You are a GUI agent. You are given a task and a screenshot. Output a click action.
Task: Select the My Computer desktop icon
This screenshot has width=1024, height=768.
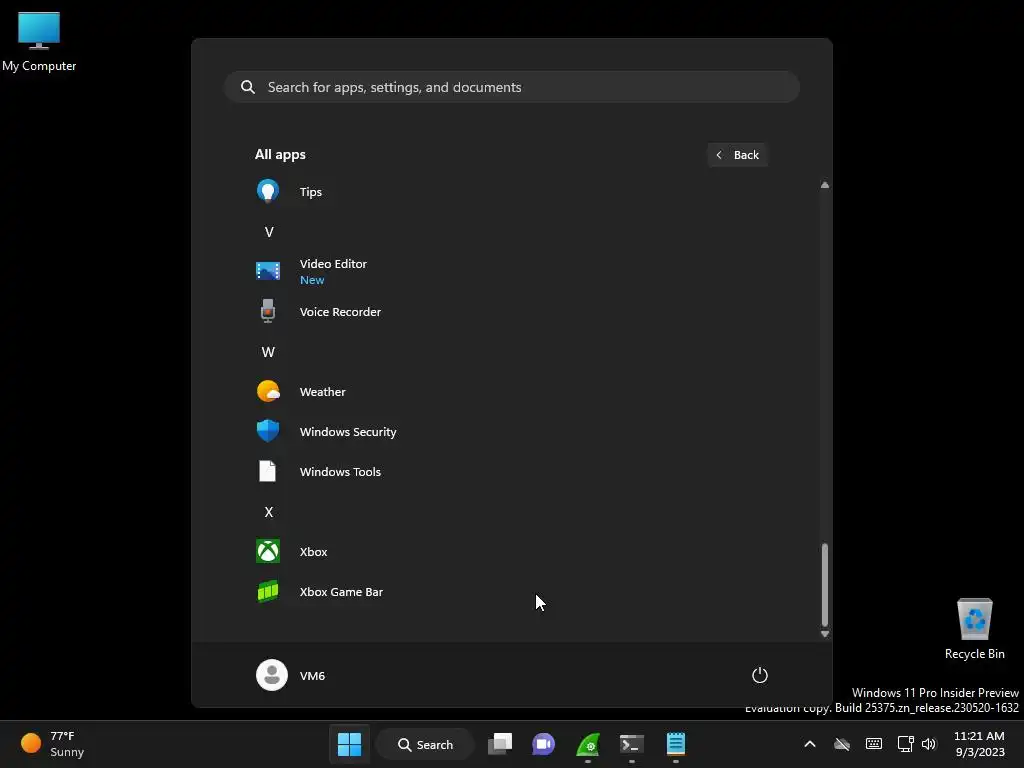39,41
